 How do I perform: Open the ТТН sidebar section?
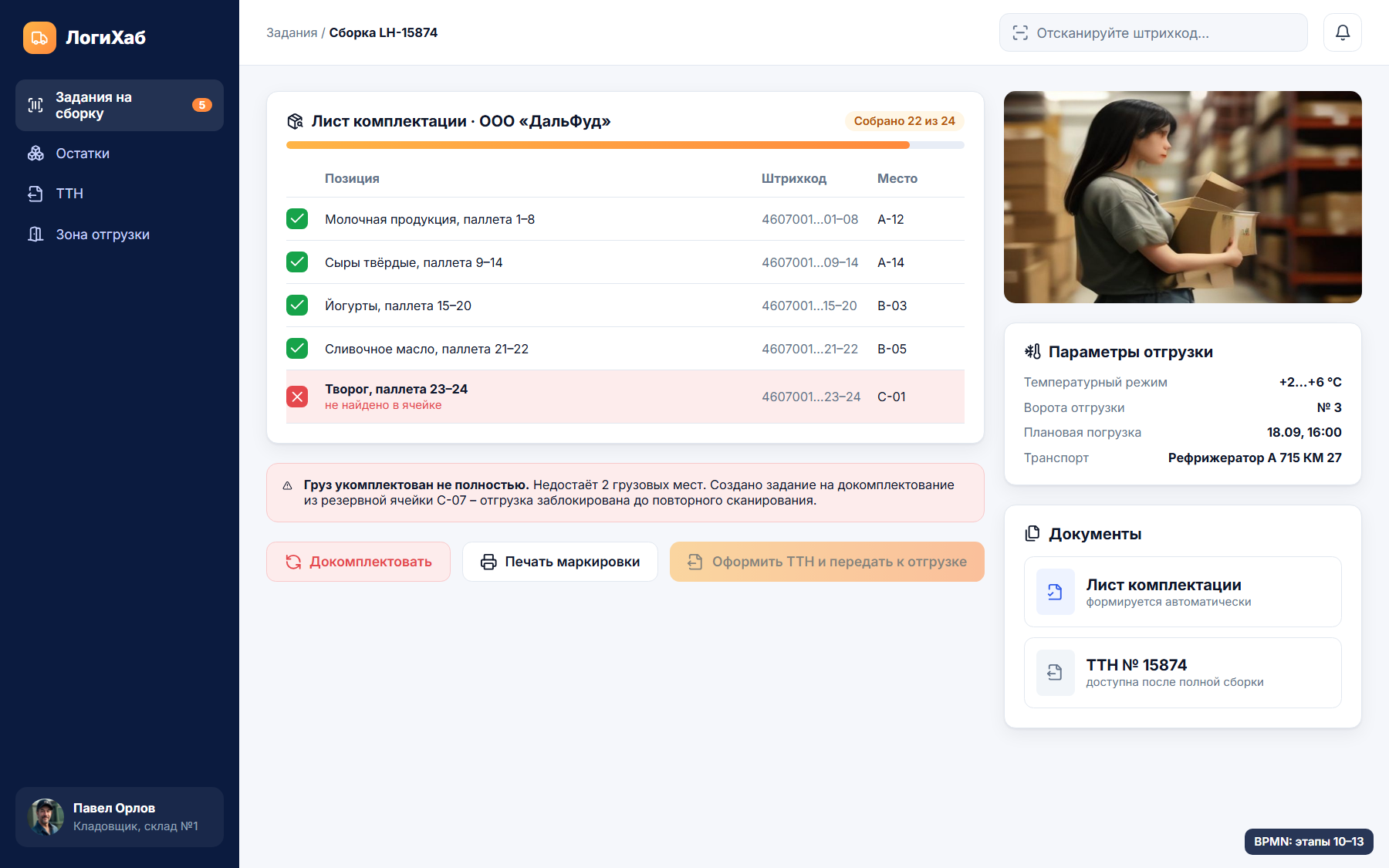(x=120, y=194)
